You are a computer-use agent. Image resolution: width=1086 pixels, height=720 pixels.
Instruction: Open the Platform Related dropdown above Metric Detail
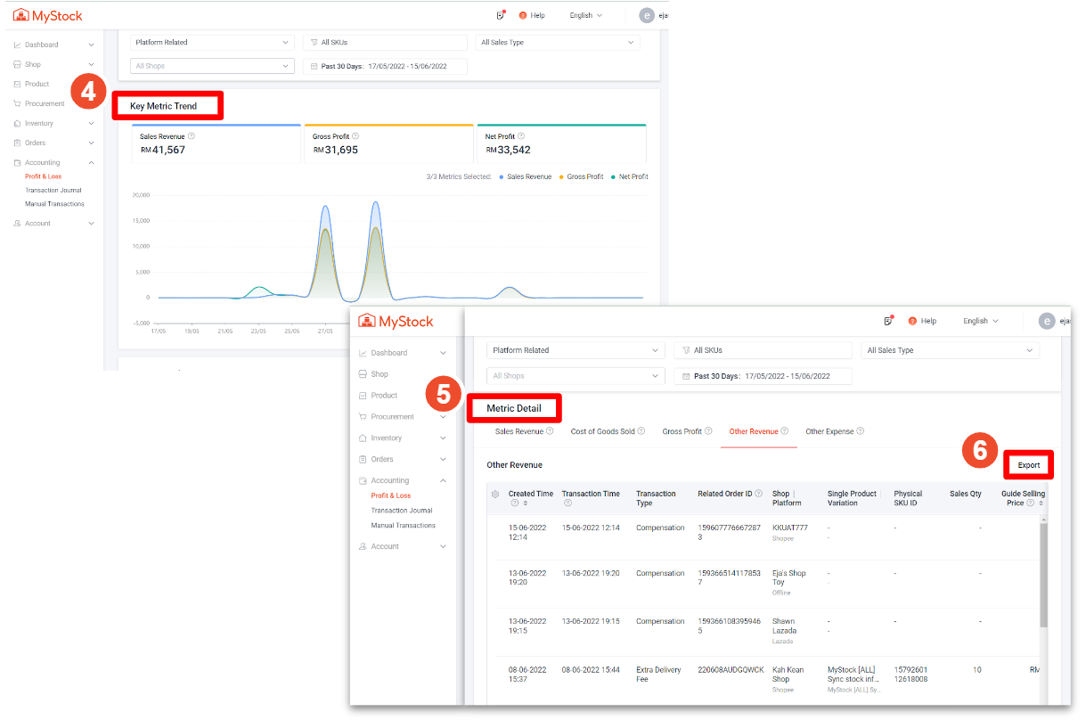coord(576,351)
